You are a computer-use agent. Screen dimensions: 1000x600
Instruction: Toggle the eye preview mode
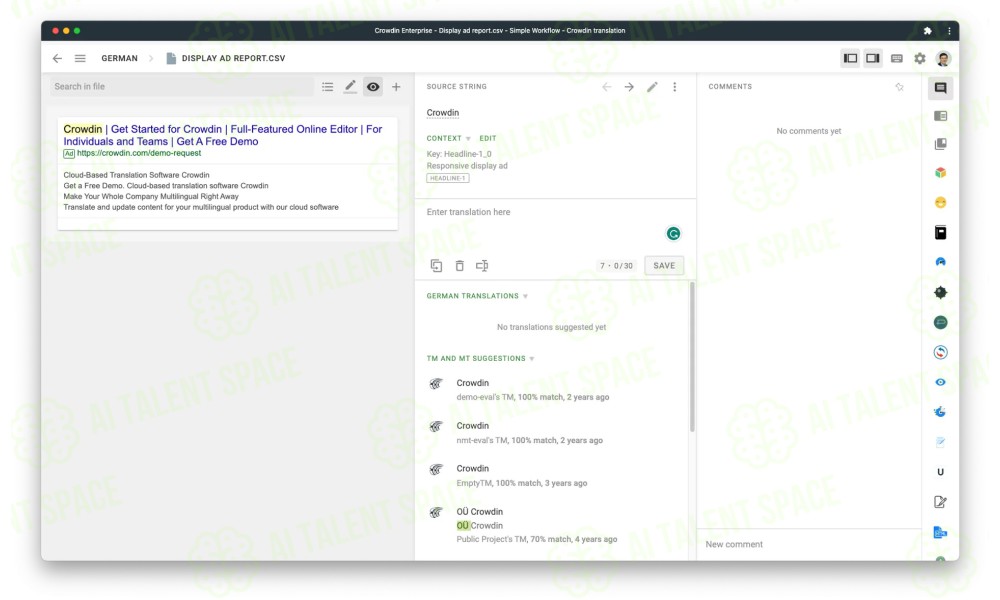coord(373,87)
